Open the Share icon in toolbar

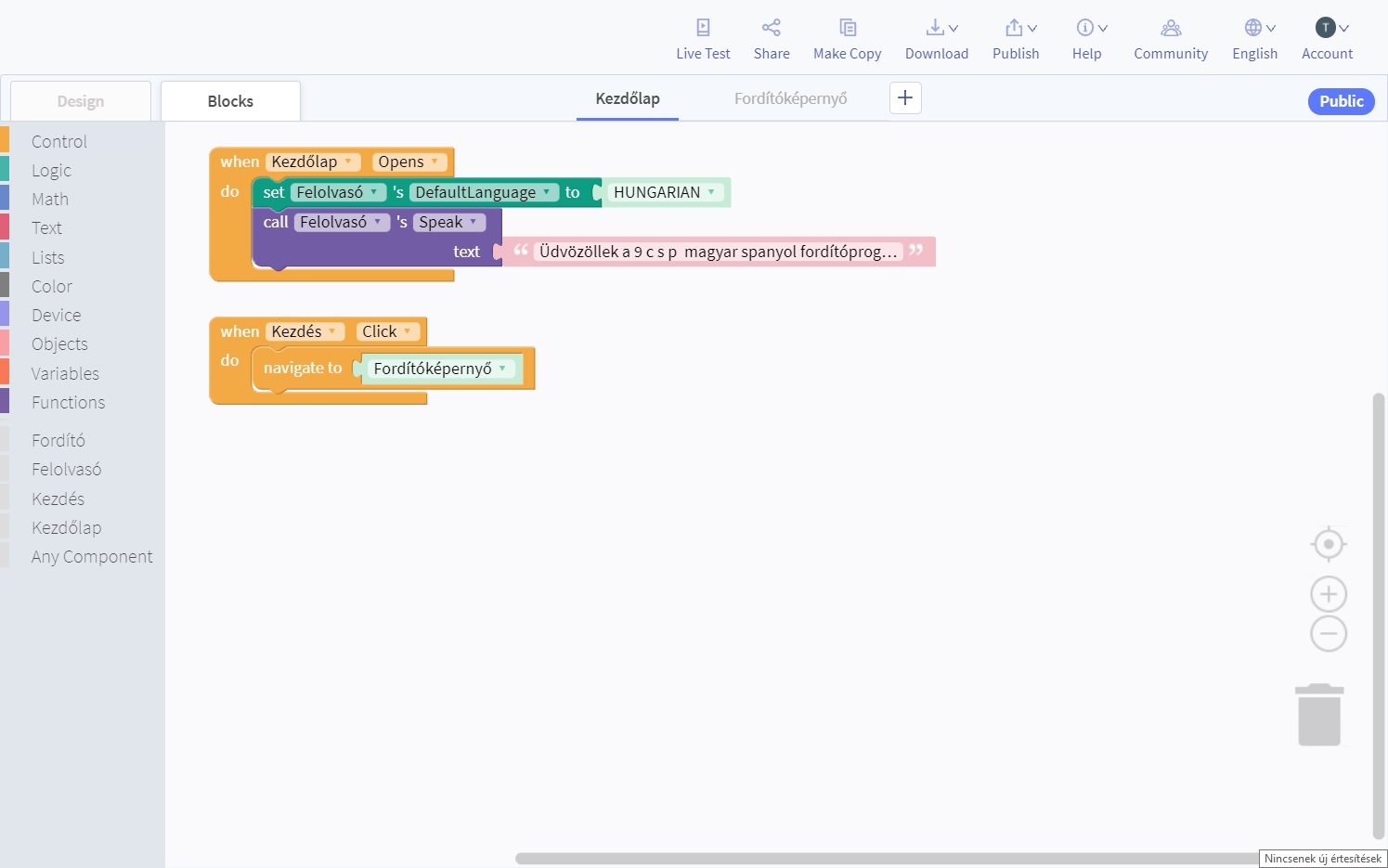[771, 28]
